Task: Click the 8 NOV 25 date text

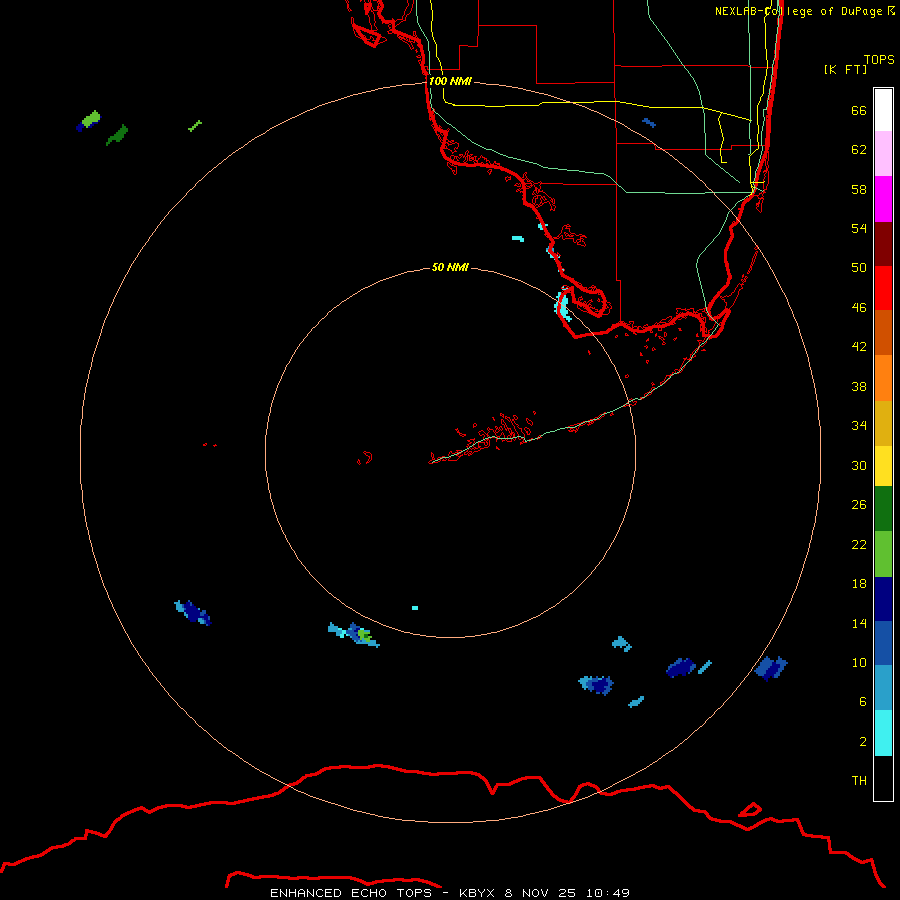Action: coord(540,893)
